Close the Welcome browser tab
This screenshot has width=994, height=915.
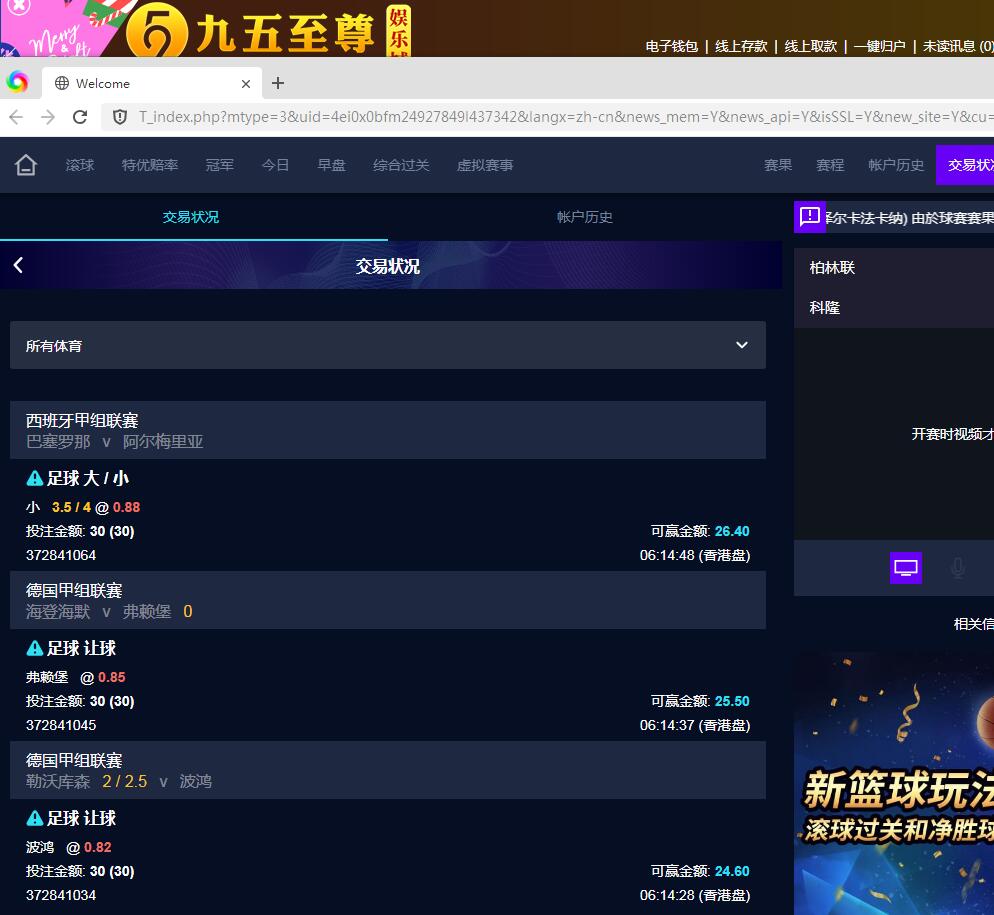(x=246, y=84)
